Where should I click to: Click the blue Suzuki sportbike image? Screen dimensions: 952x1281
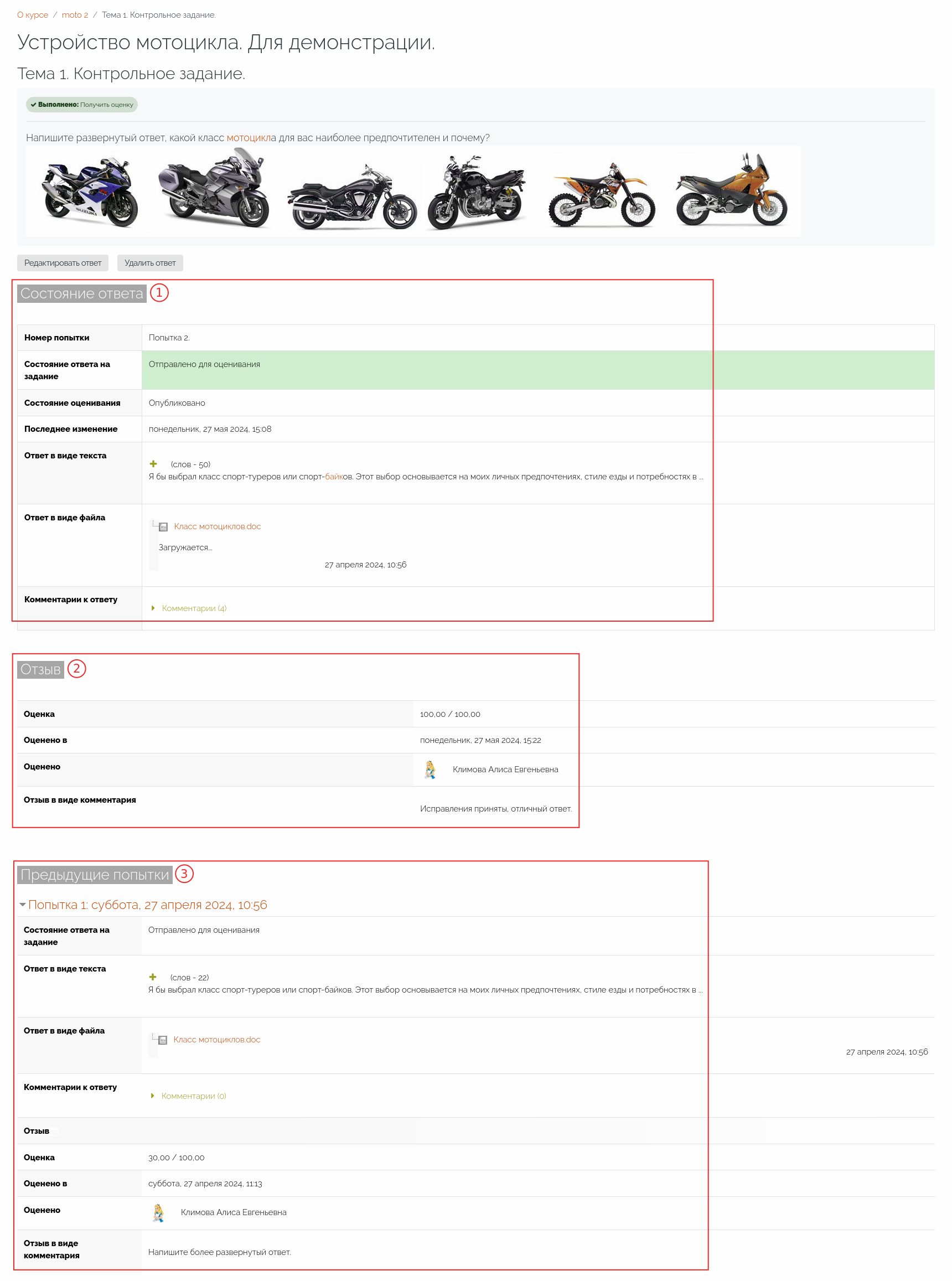click(89, 192)
